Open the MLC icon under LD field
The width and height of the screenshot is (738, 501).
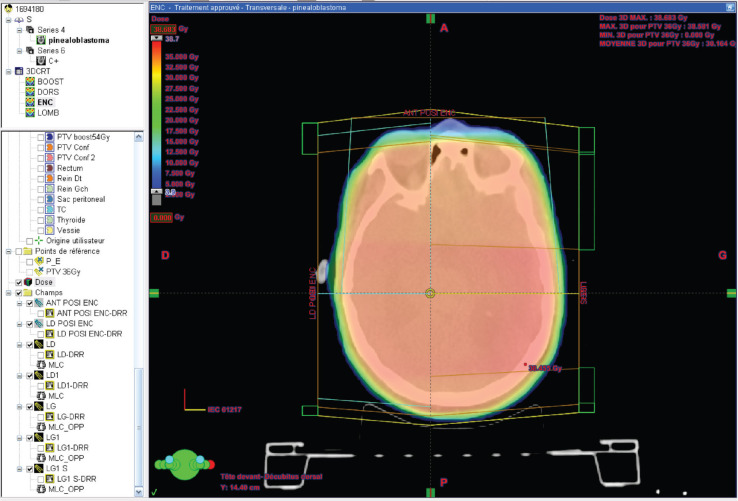[41, 364]
